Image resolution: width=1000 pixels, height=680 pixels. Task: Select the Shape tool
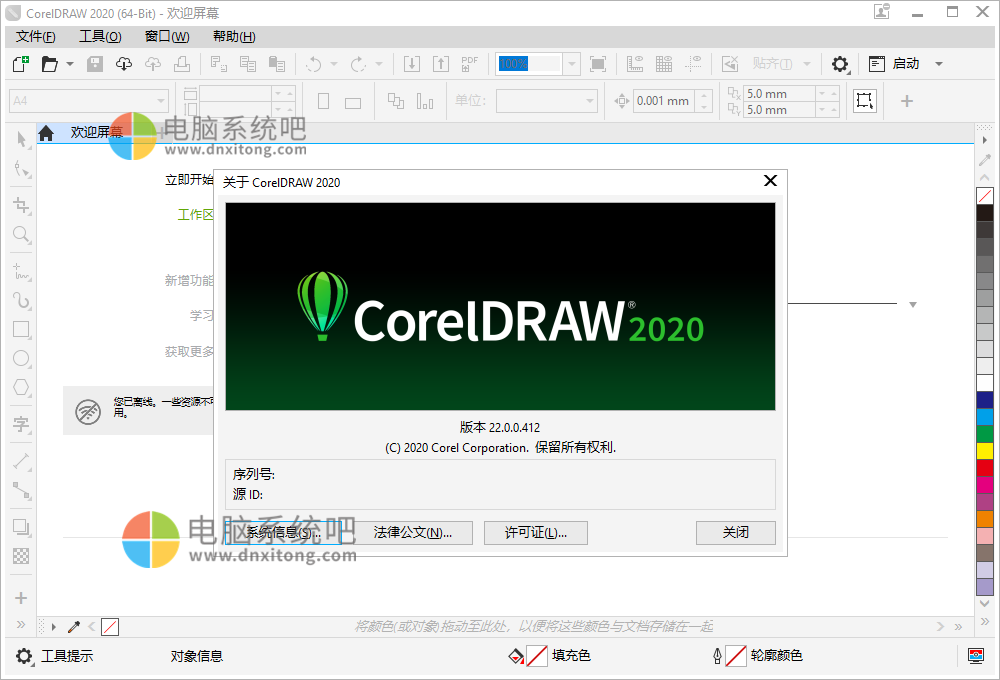coord(22,169)
